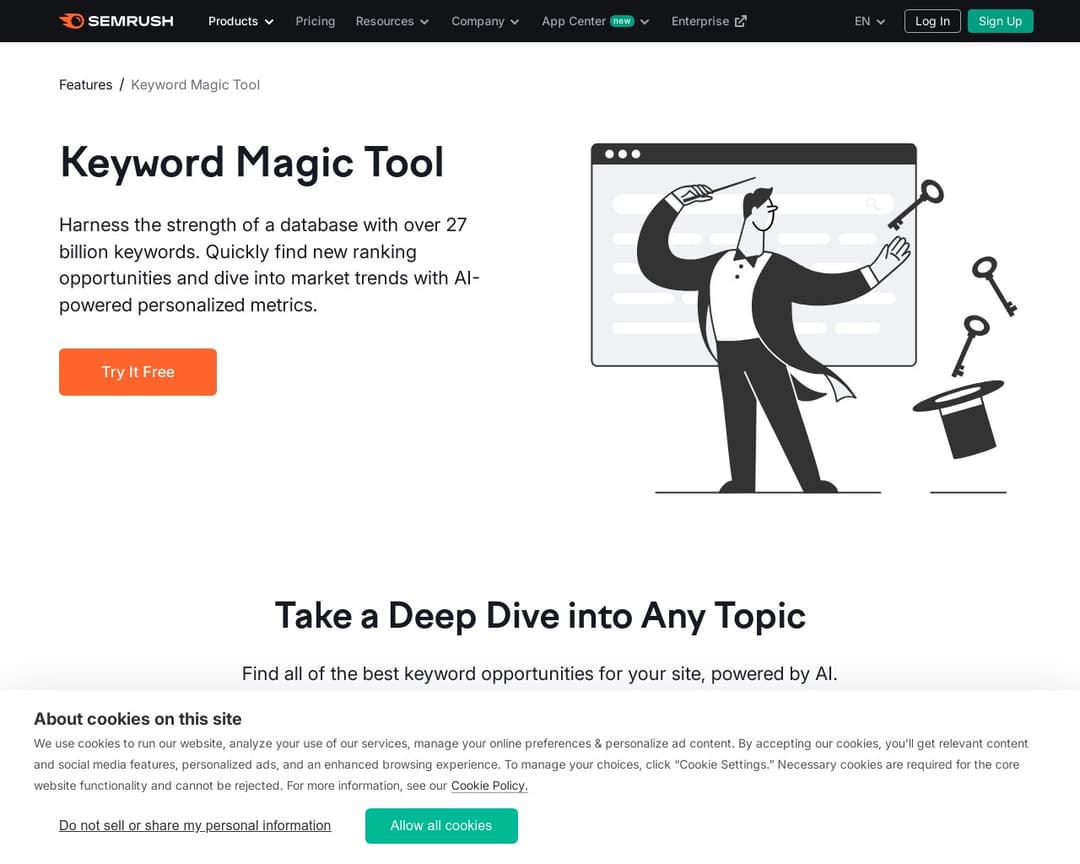Viewport: 1080px width, 864px height.
Task: Click the green Sign Up button
Action: [x=1000, y=21]
